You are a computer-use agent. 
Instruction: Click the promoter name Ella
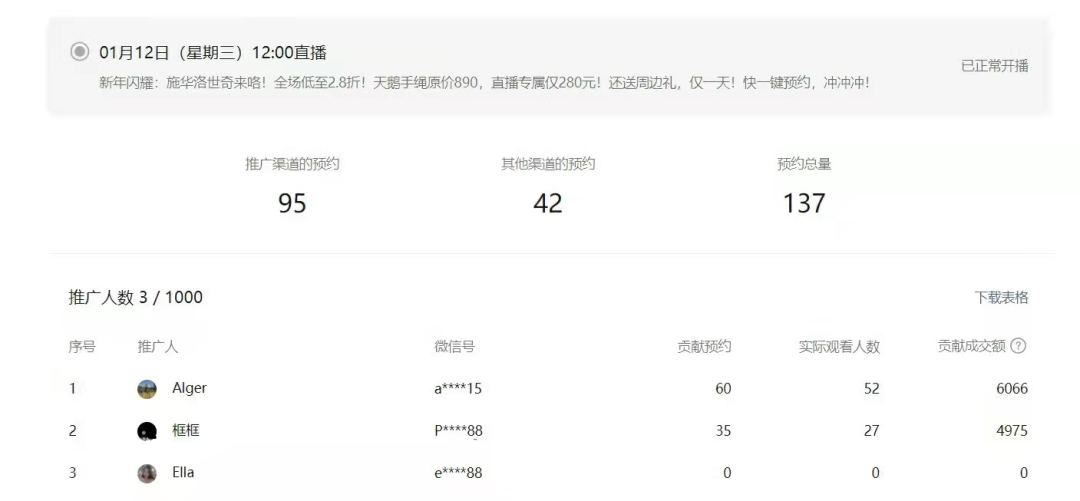183,473
